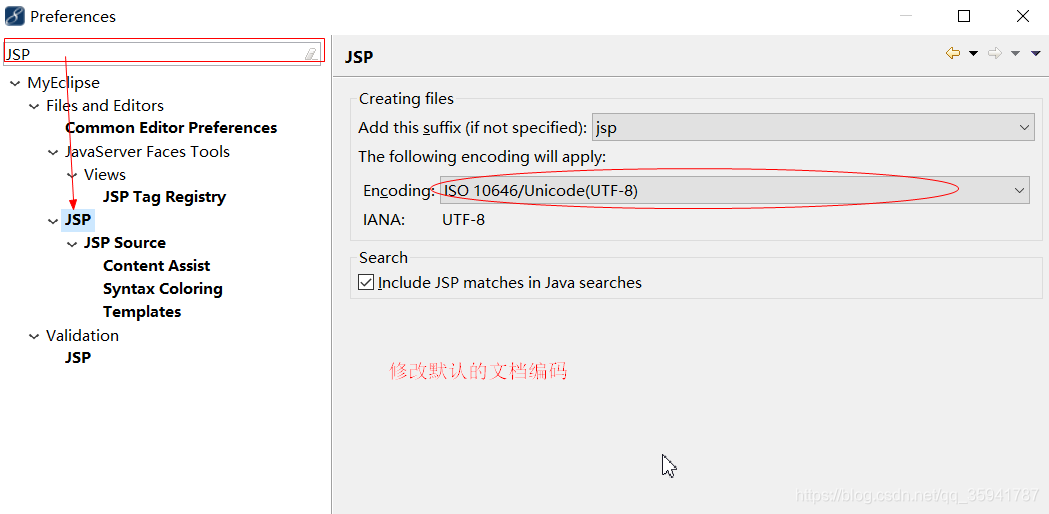
Task: Open the Content Assist preferences page
Action: (x=157, y=266)
